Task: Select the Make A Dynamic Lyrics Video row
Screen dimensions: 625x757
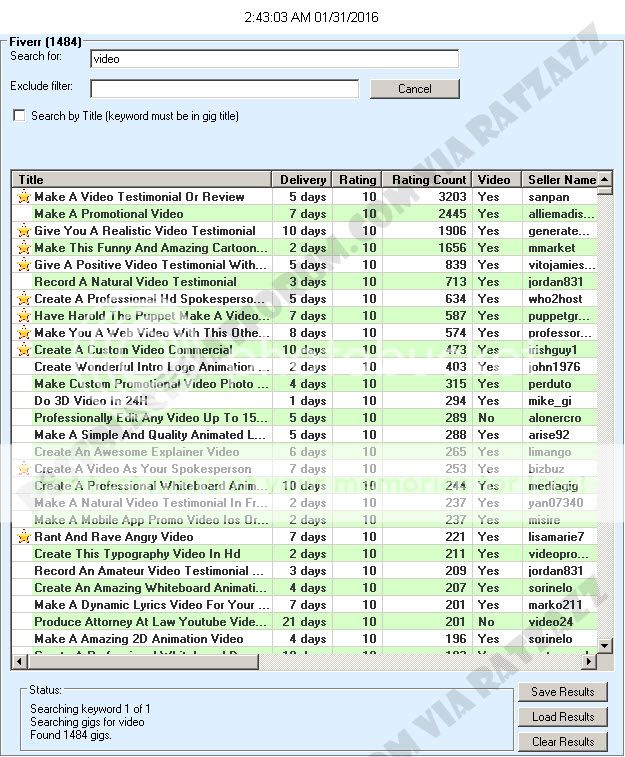Action: point(305,605)
